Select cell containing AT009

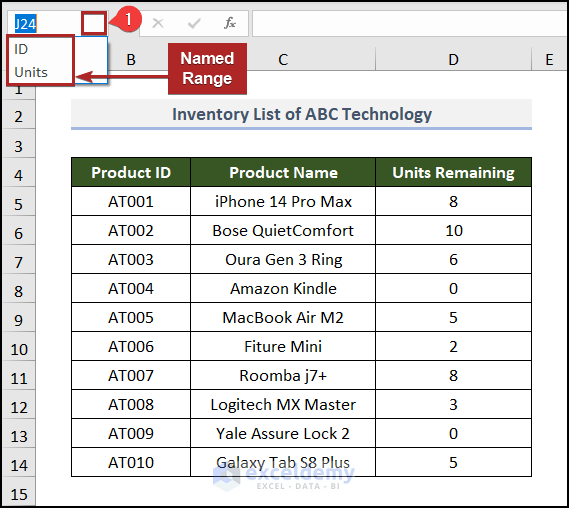[131, 434]
